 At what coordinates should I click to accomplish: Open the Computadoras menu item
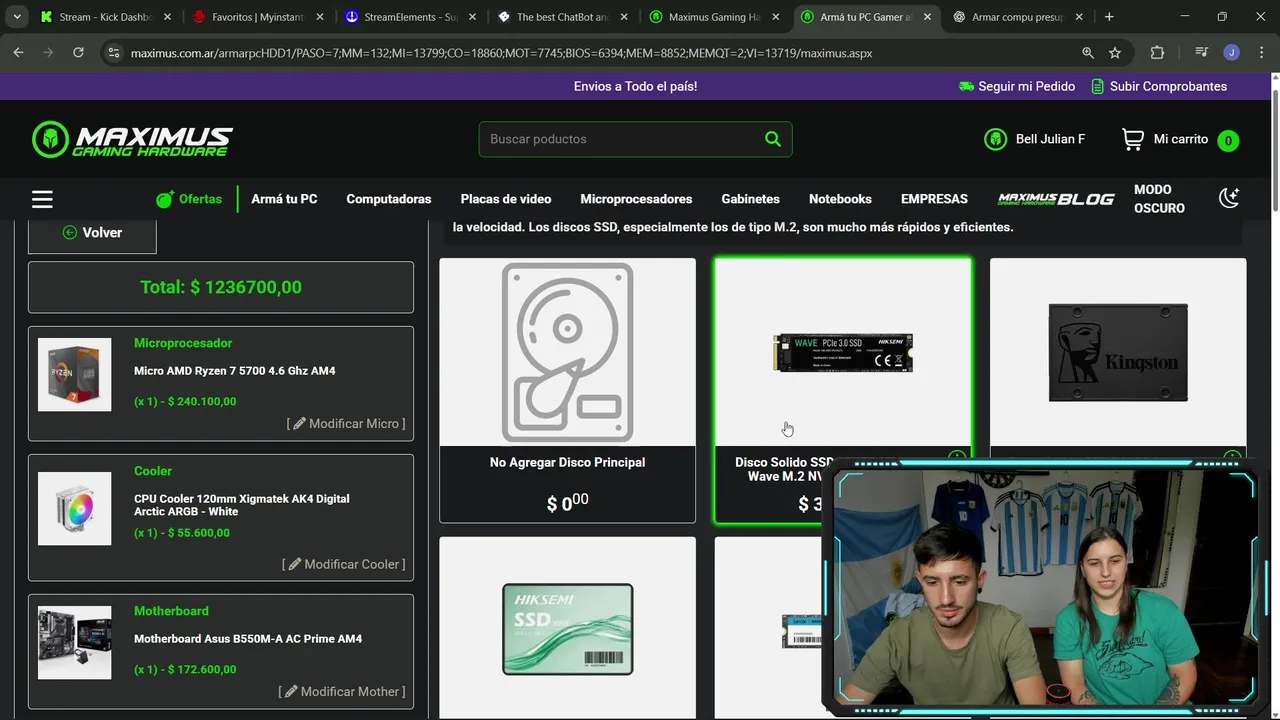(x=389, y=199)
